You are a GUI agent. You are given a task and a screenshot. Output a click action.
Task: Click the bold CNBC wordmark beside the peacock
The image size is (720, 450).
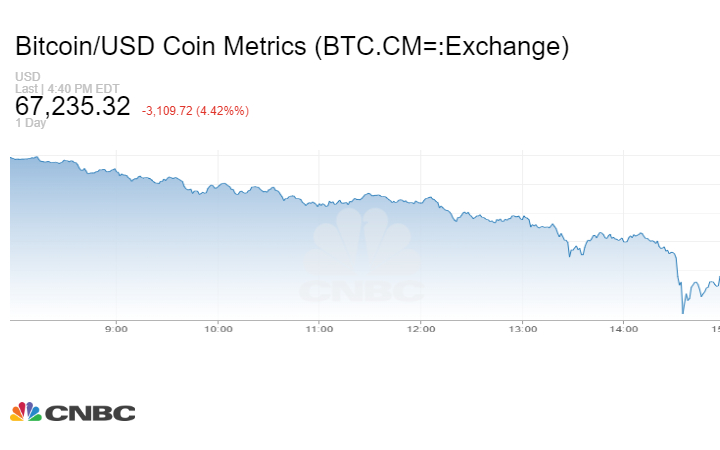point(90,412)
